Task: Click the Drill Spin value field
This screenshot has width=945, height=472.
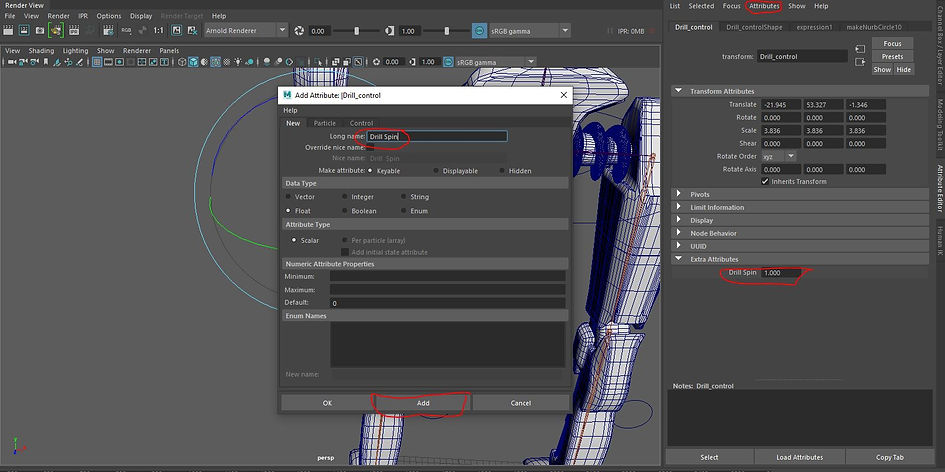Action: (x=781, y=272)
